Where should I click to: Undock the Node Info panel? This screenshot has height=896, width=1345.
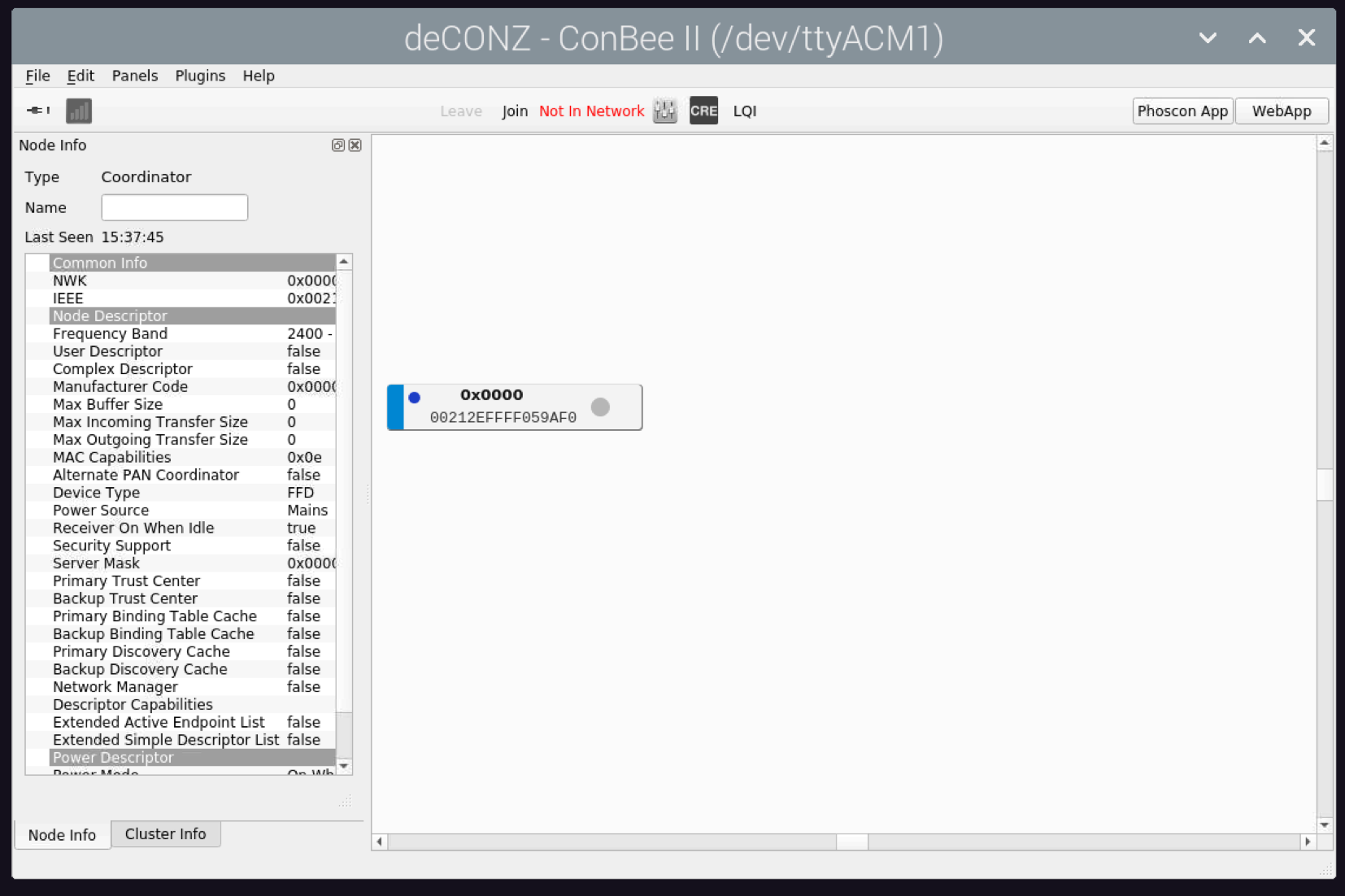[x=337, y=145]
